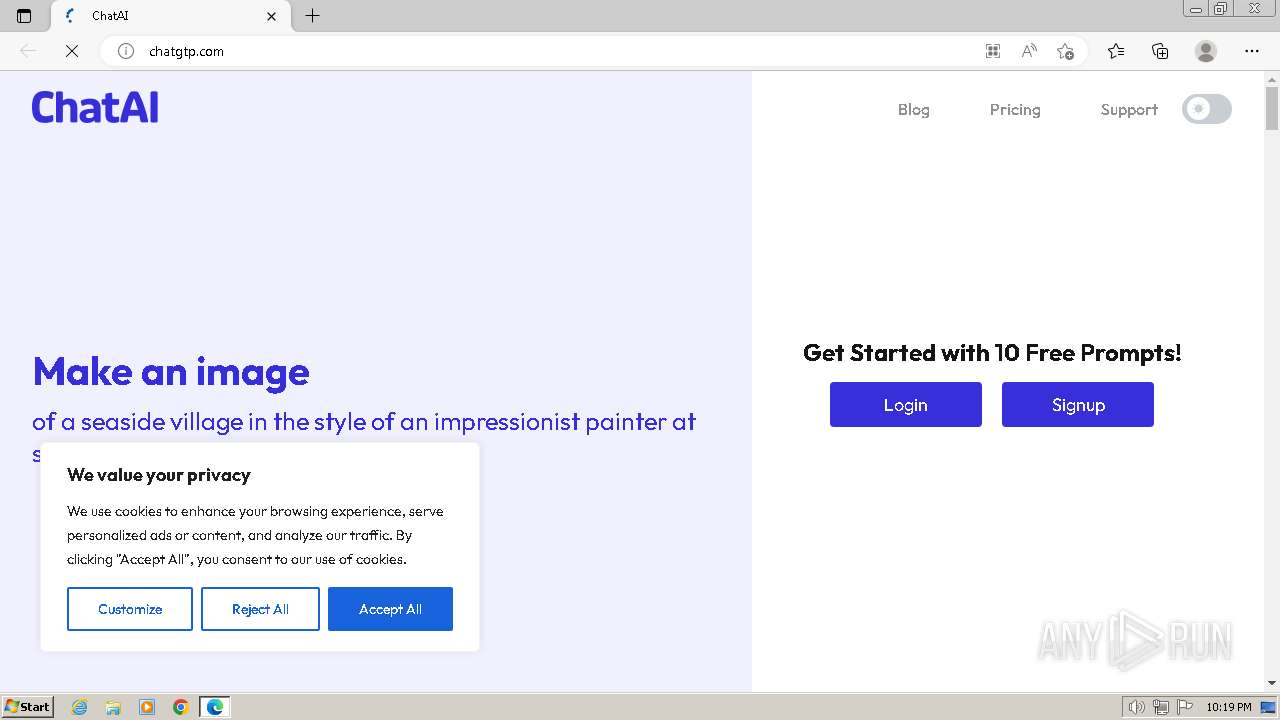Stop loading the page
The image size is (1280, 720).
[x=72, y=51]
